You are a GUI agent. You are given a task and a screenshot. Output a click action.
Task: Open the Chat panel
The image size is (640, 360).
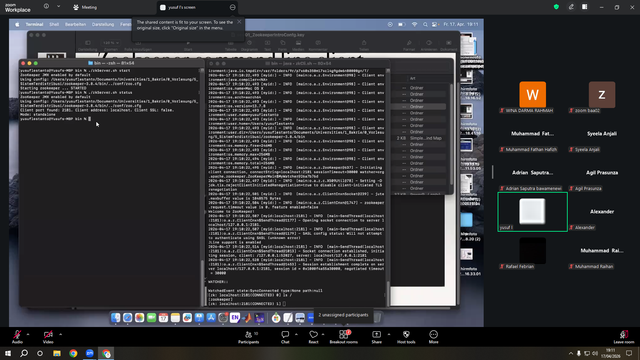click(285, 337)
